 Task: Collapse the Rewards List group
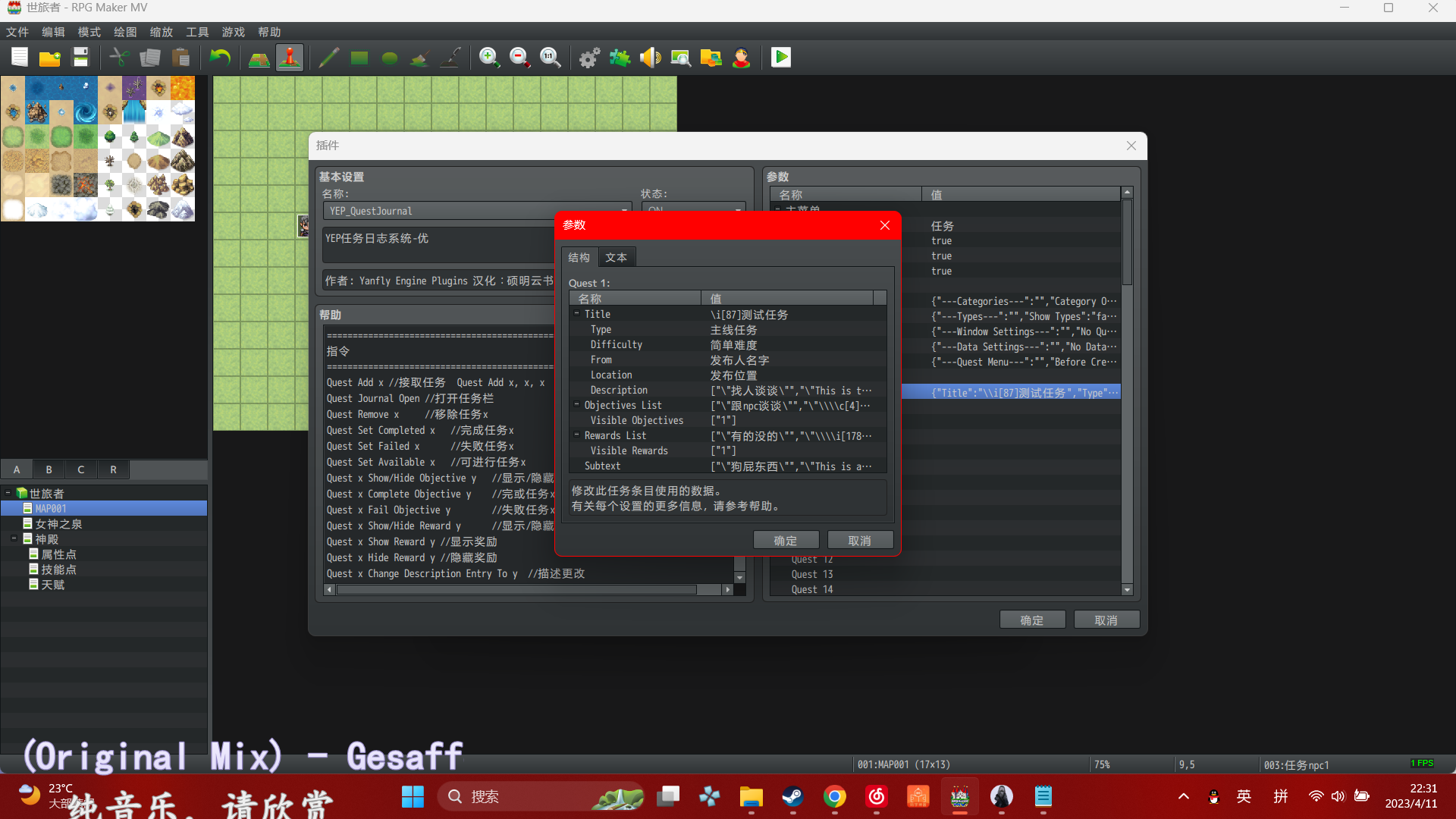point(576,435)
